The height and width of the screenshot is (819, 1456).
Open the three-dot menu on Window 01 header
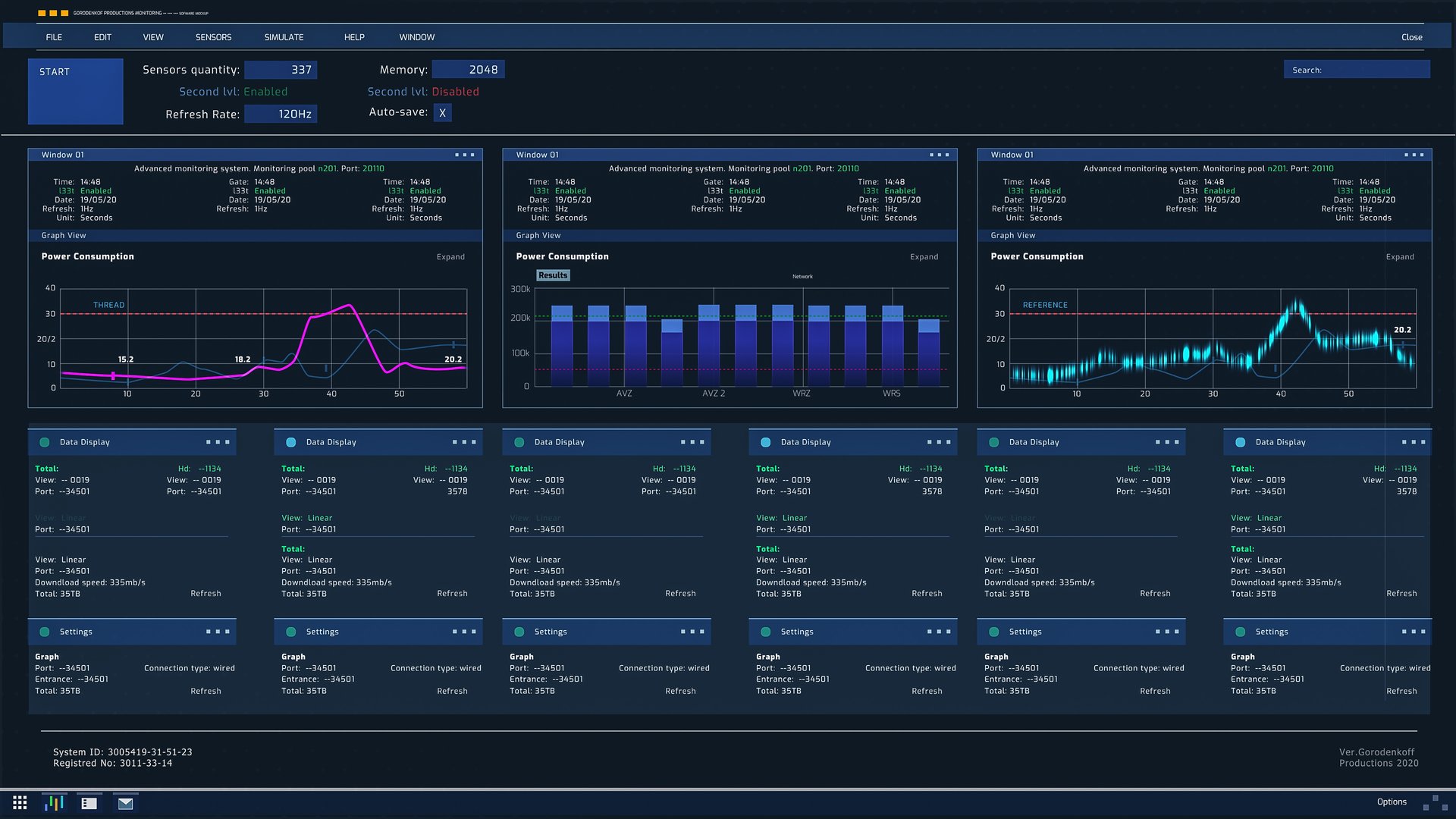(x=465, y=155)
